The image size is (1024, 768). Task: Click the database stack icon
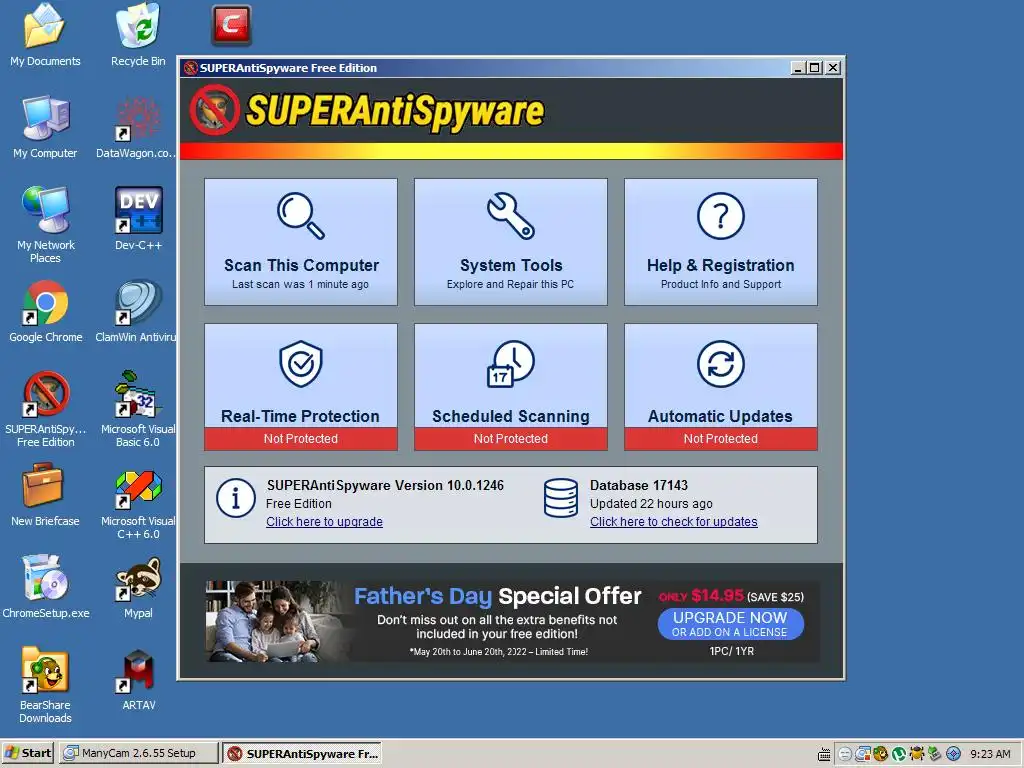(560, 498)
